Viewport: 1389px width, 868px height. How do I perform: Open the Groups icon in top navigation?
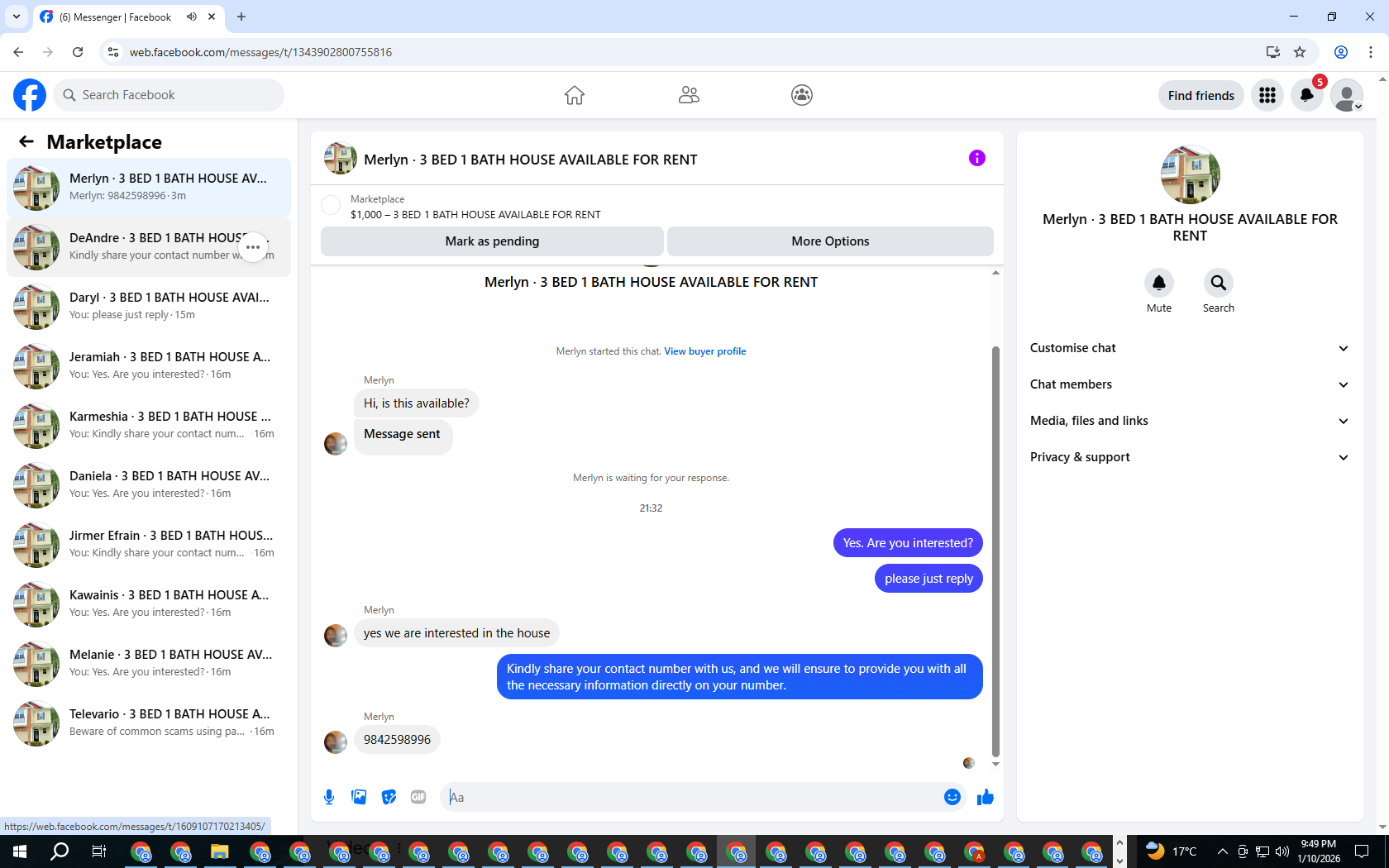coord(802,95)
